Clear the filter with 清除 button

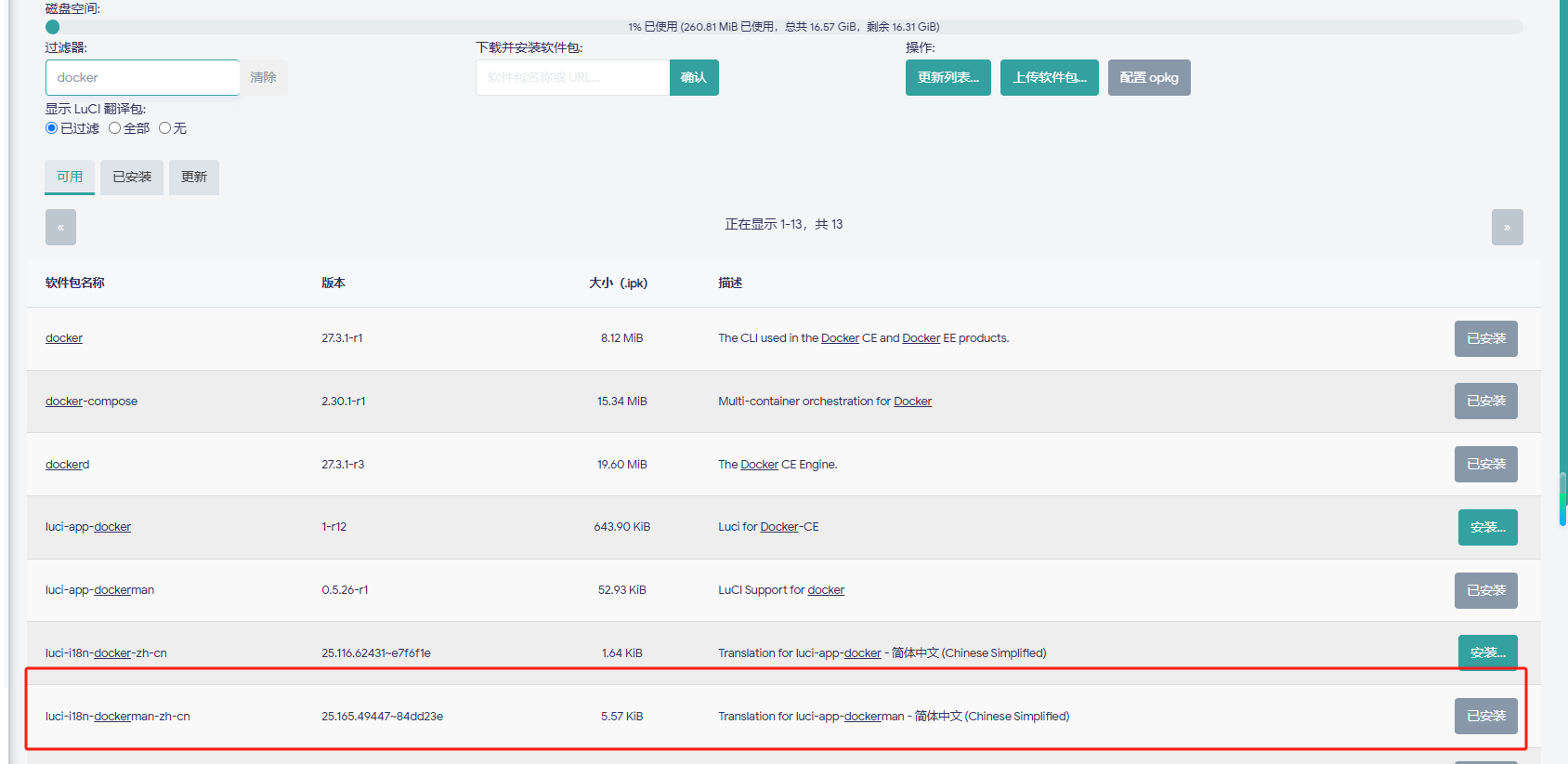point(264,77)
